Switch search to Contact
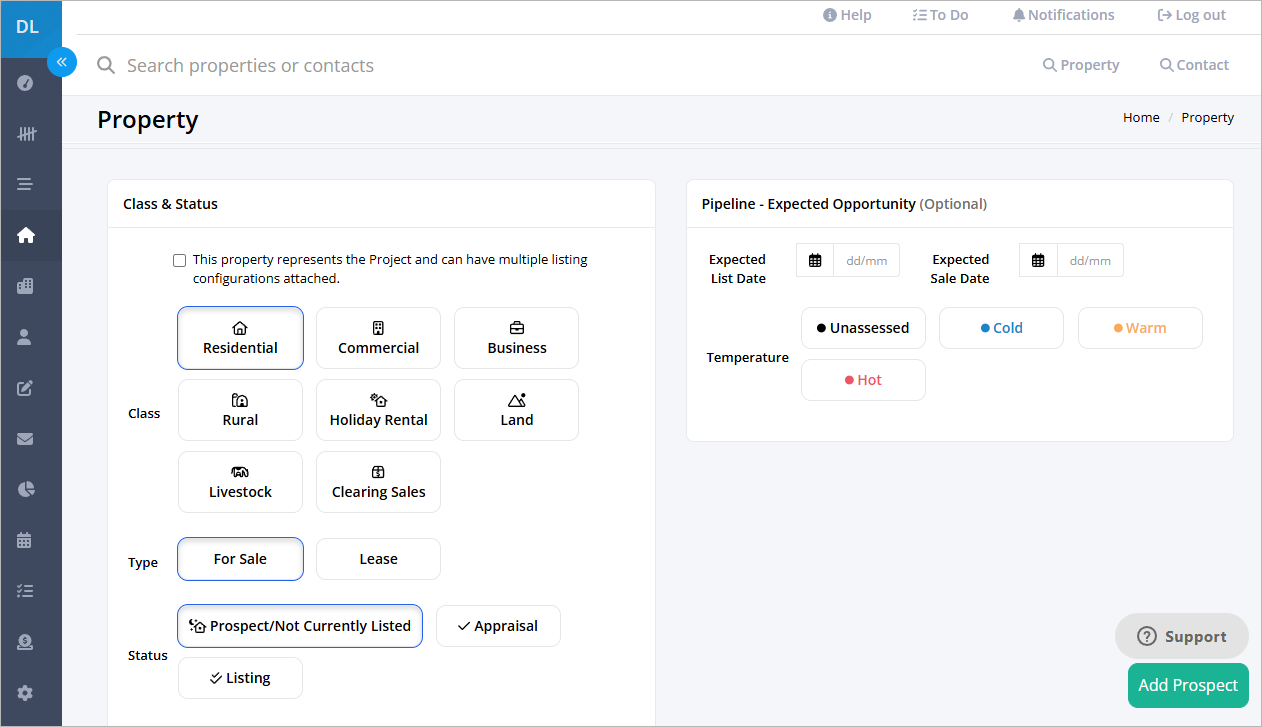 coord(1194,65)
